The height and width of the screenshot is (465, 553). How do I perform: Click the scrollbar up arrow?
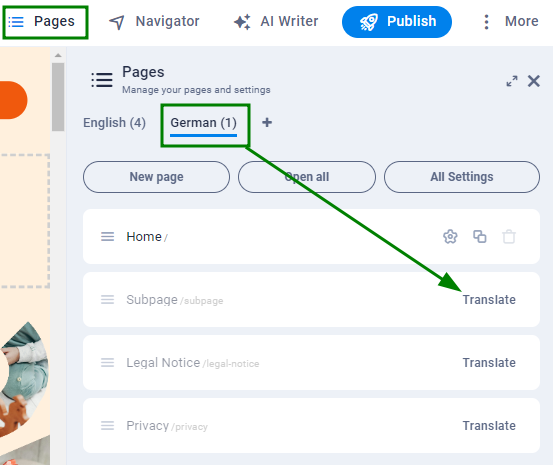tap(58, 55)
